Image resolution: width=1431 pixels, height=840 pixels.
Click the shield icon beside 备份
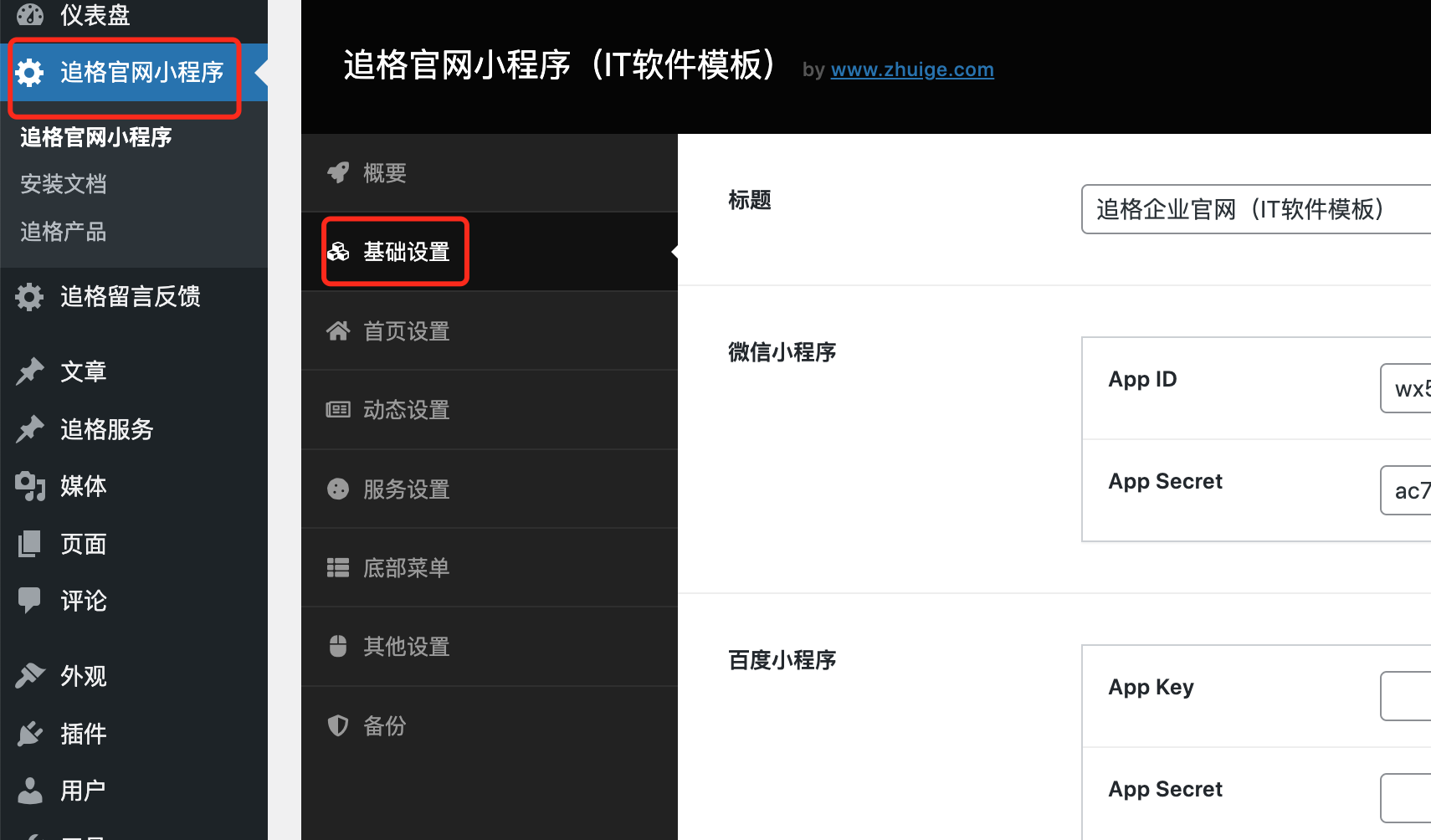click(338, 725)
